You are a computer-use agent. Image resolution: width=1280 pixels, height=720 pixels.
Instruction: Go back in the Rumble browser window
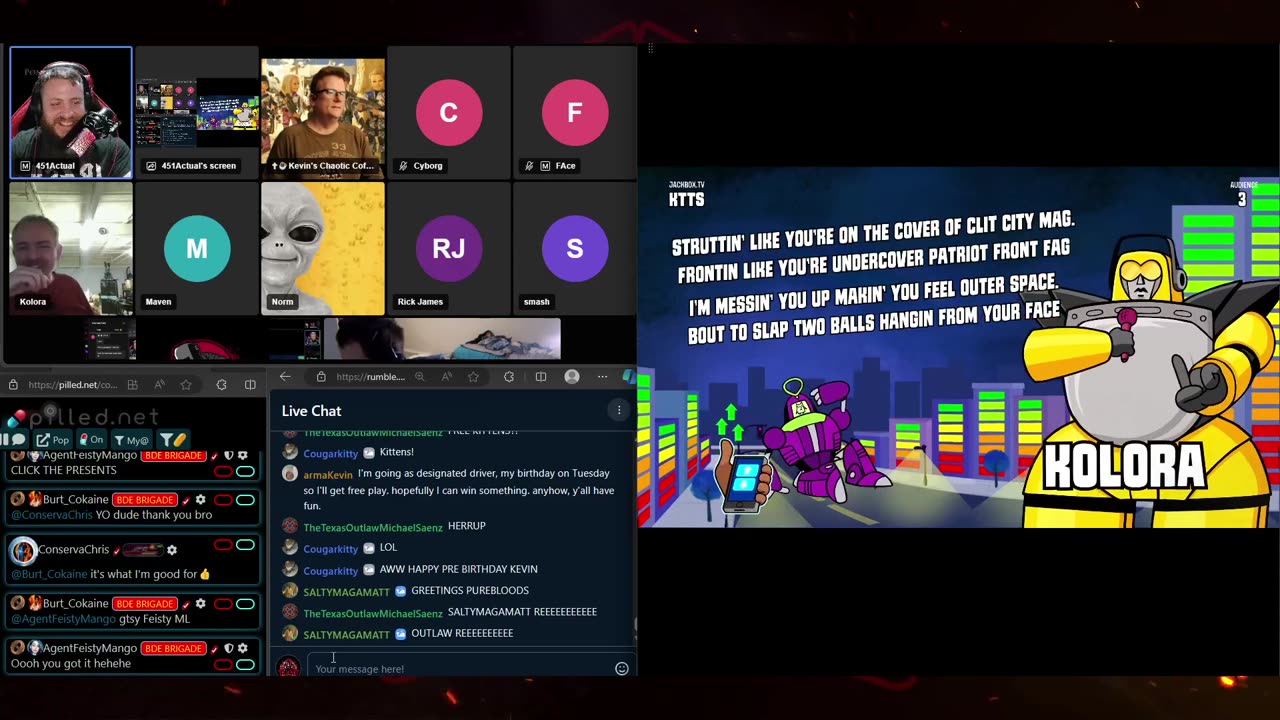click(285, 377)
